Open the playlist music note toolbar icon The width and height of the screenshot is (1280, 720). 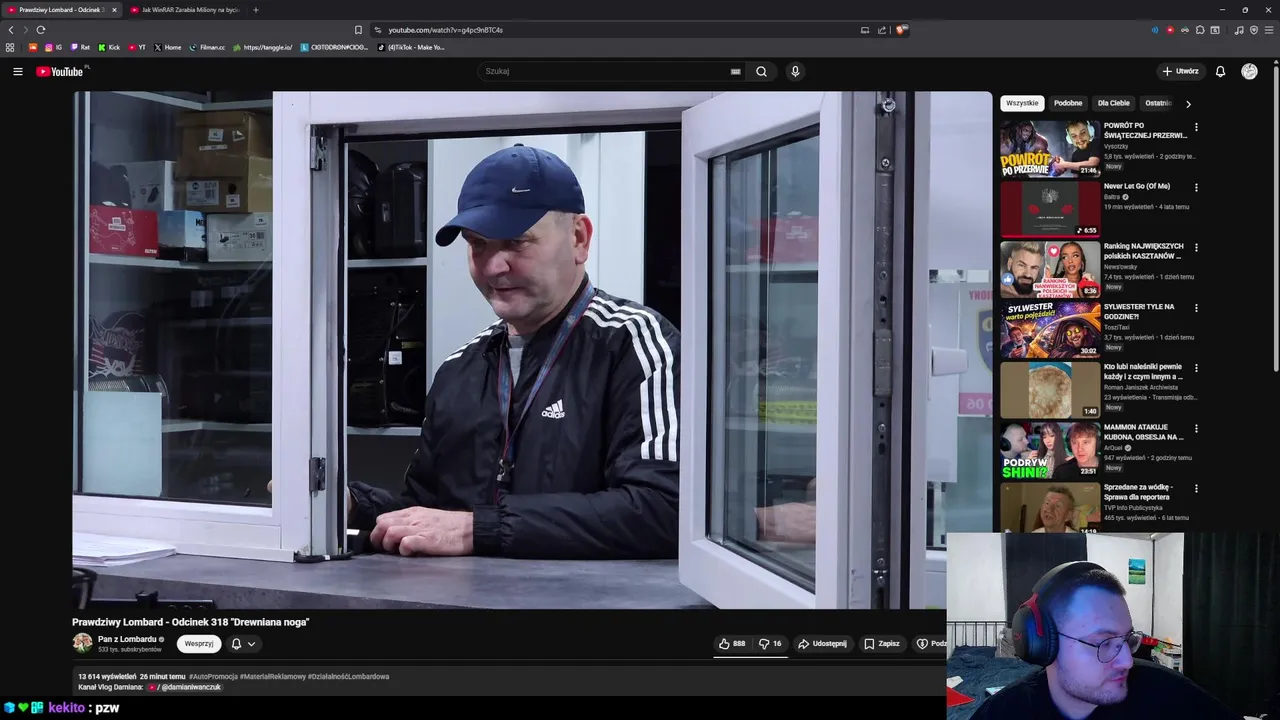click(1239, 30)
